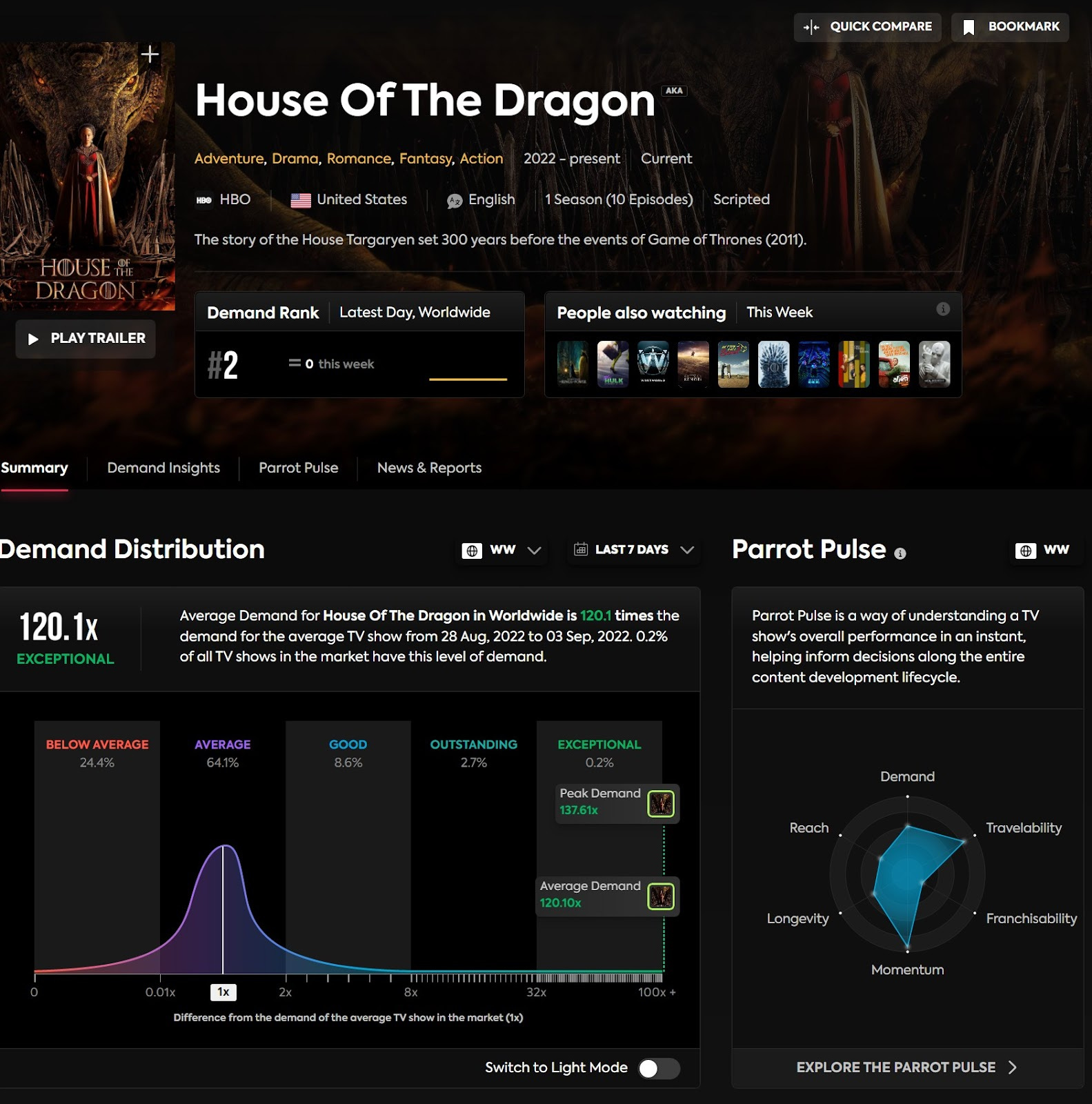1092x1104 pixels.
Task: Click the Average 64.1% band label
Action: [222, 753]
